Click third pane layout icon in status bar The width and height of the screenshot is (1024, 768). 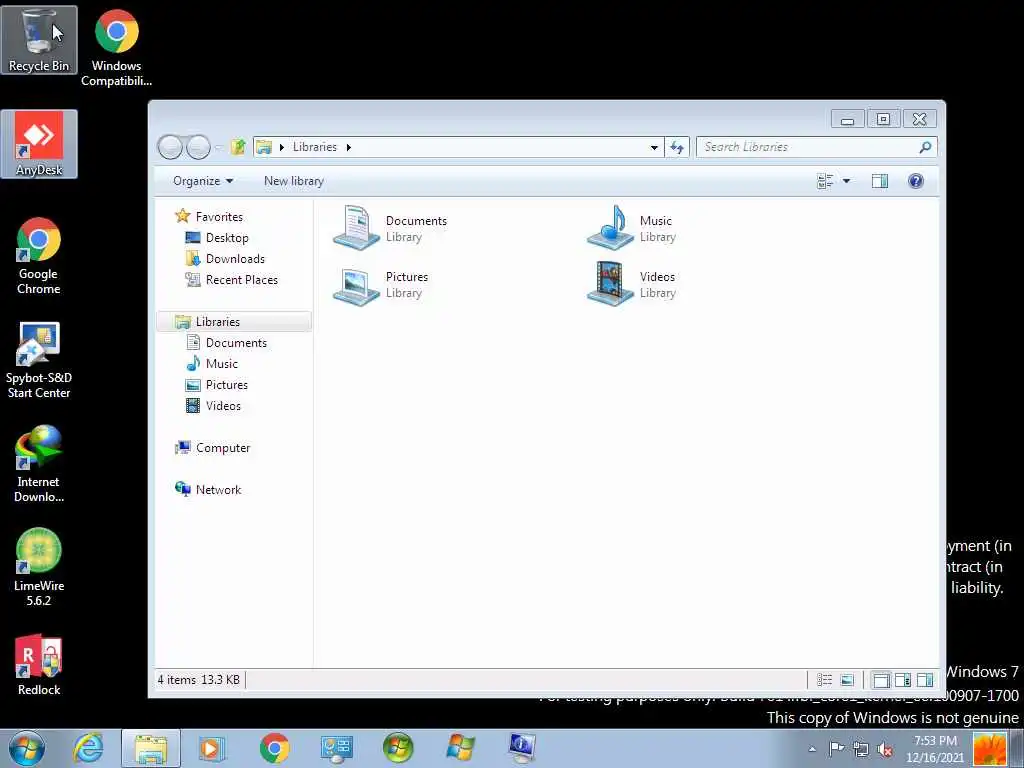coord(925,680)
